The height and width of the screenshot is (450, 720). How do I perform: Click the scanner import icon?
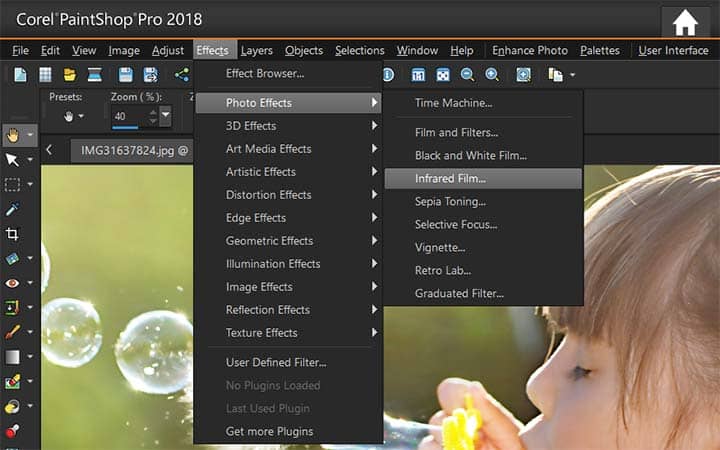[95, 74]
